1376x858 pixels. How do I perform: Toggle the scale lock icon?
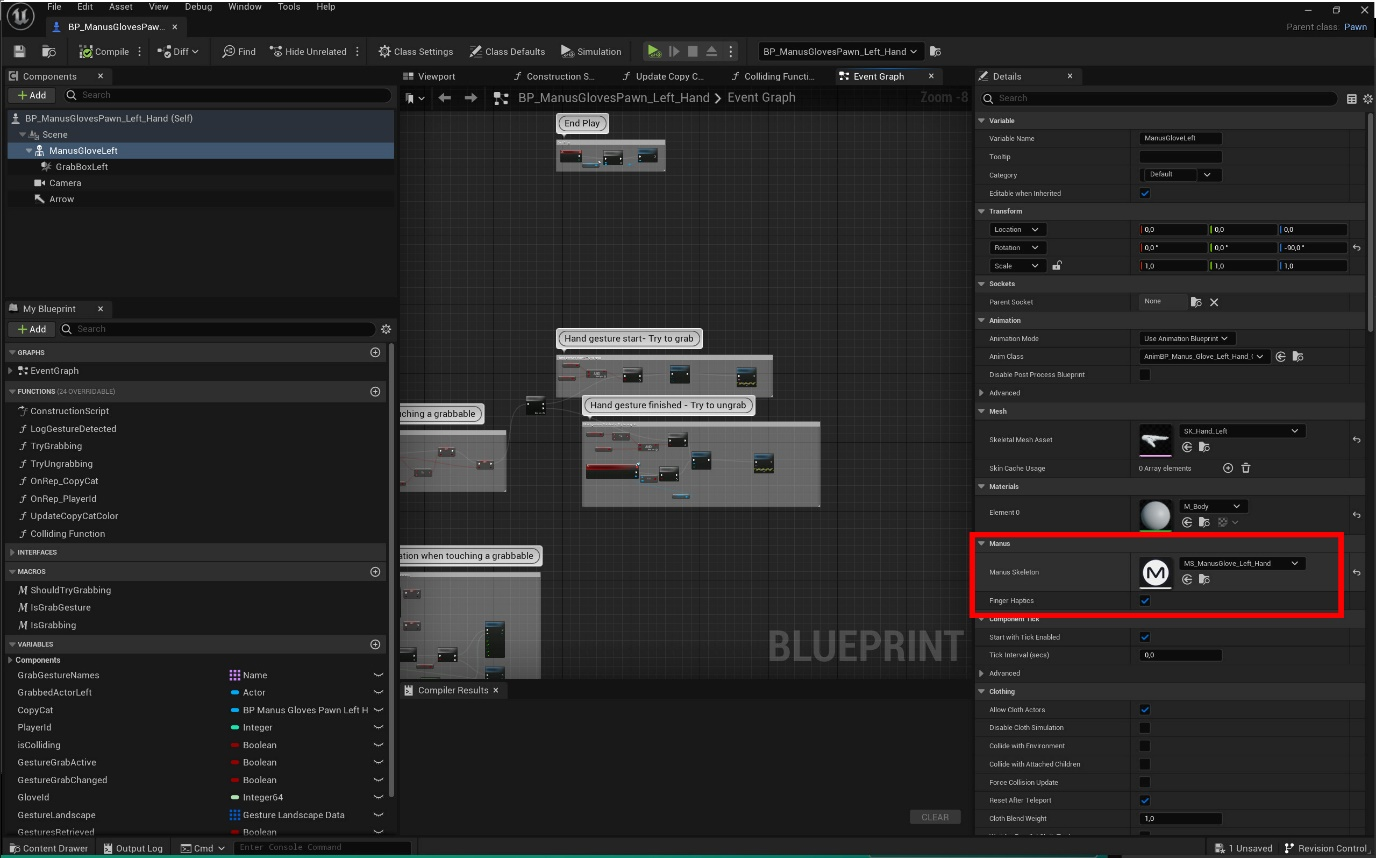1057,266
